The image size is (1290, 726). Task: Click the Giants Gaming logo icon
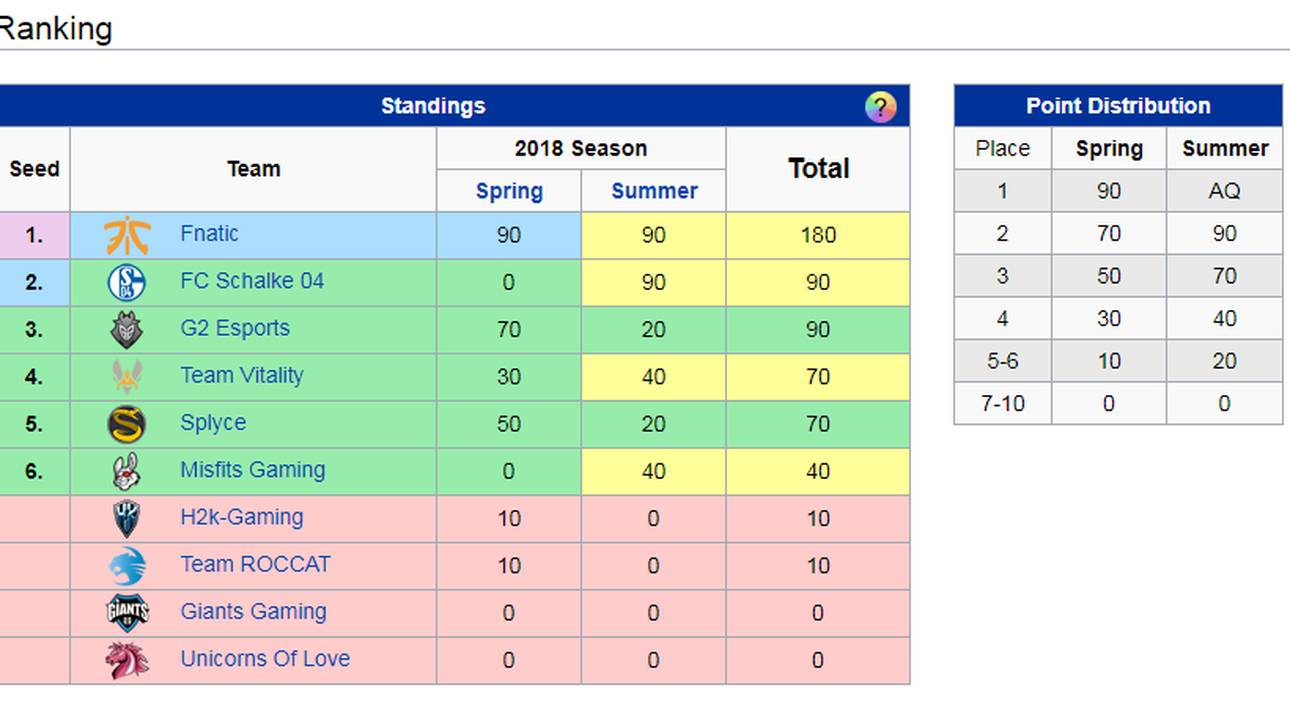pyautogui.click(x=126, y=613)
